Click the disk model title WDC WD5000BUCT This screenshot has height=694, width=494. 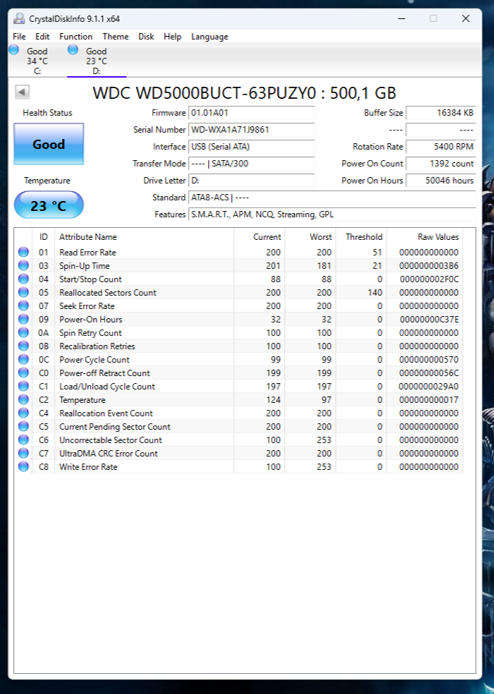244,93
